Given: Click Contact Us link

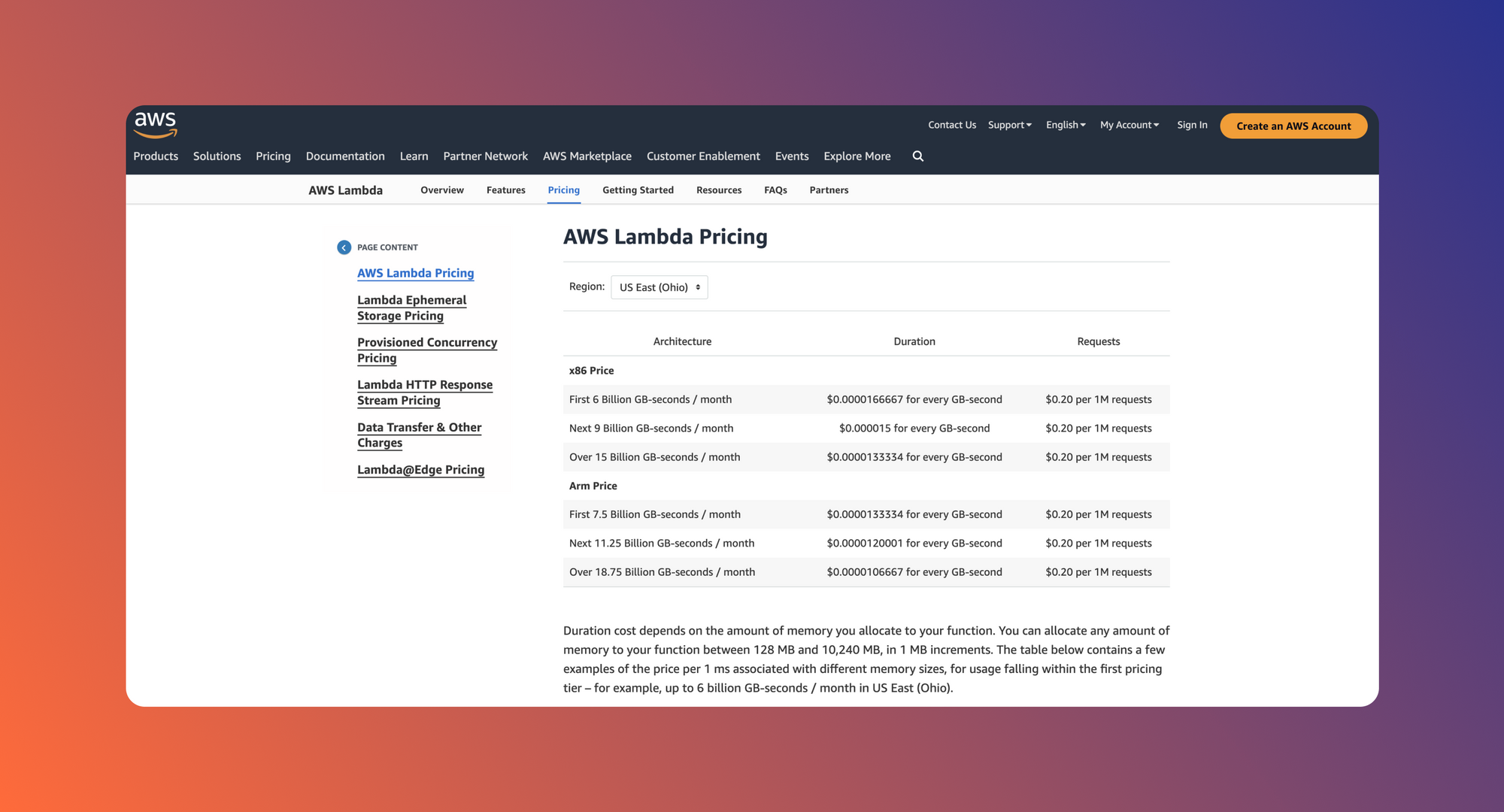Looking at the screenshot, I should (x=952, y=125).
